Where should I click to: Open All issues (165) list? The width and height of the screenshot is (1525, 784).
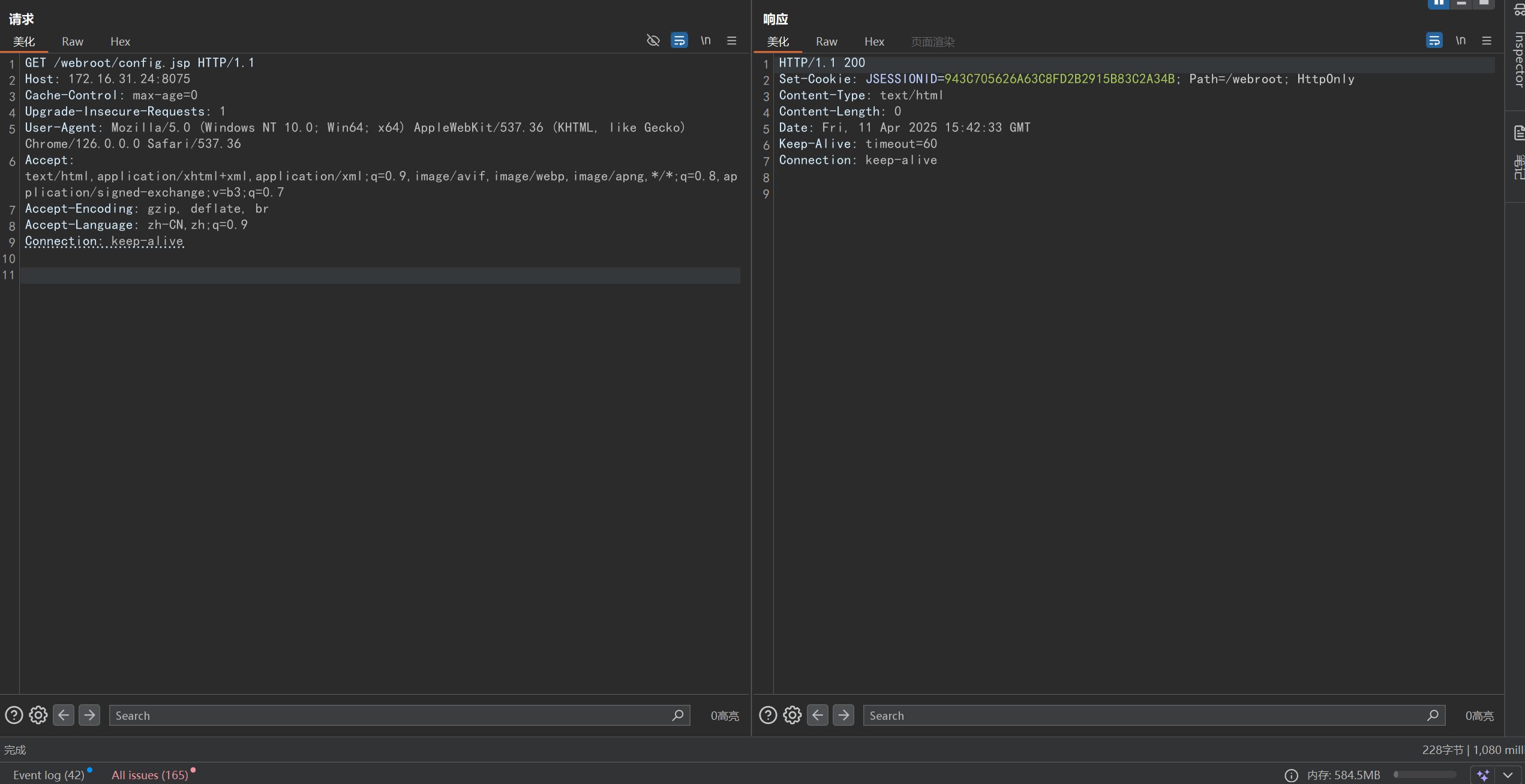tap(149, 775)
